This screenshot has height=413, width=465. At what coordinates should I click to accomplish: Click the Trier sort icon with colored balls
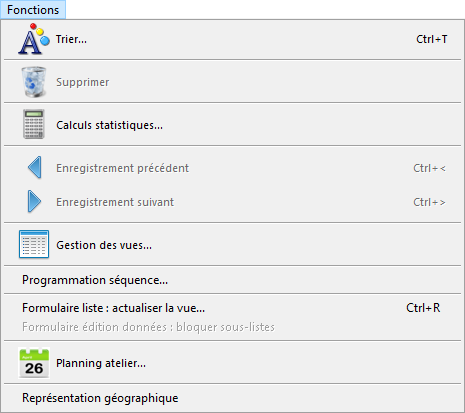click(x=34, y=39)
